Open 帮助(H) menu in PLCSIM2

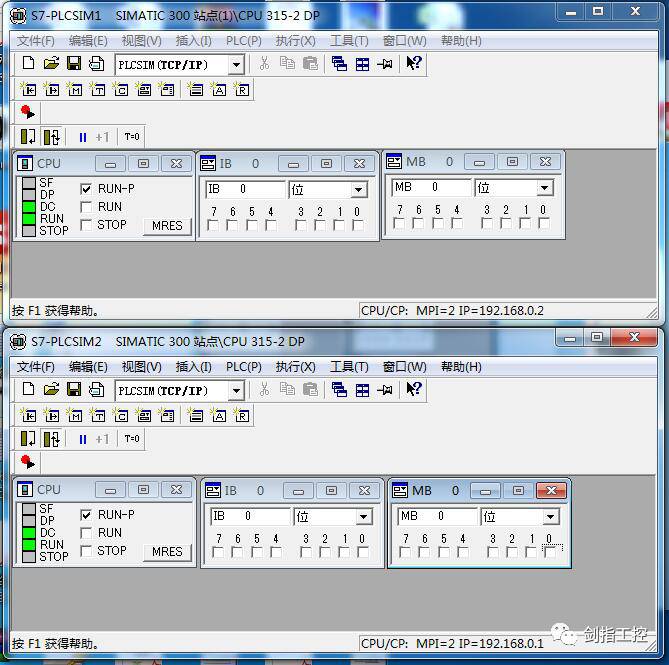pyautogui.click(x=461, y=367)
